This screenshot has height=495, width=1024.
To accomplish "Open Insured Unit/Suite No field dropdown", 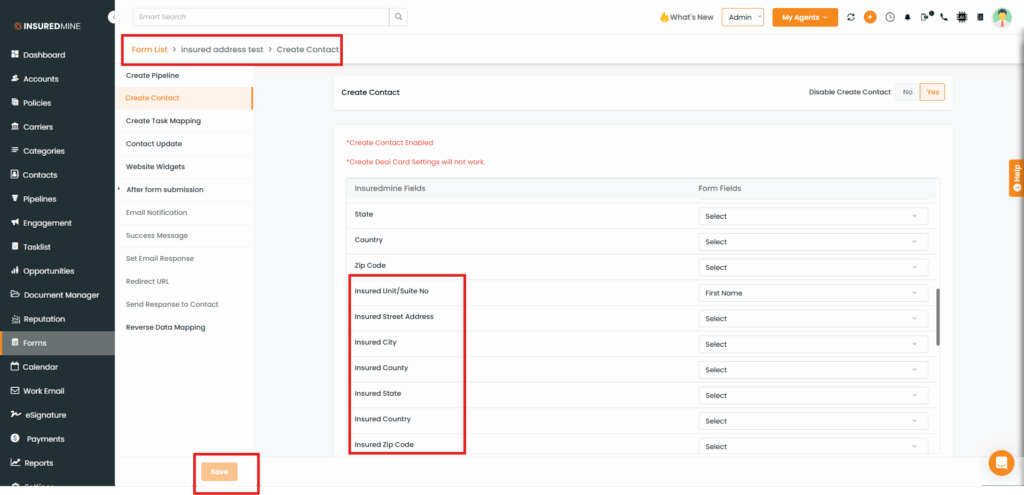I will click(x=812, y=293).
